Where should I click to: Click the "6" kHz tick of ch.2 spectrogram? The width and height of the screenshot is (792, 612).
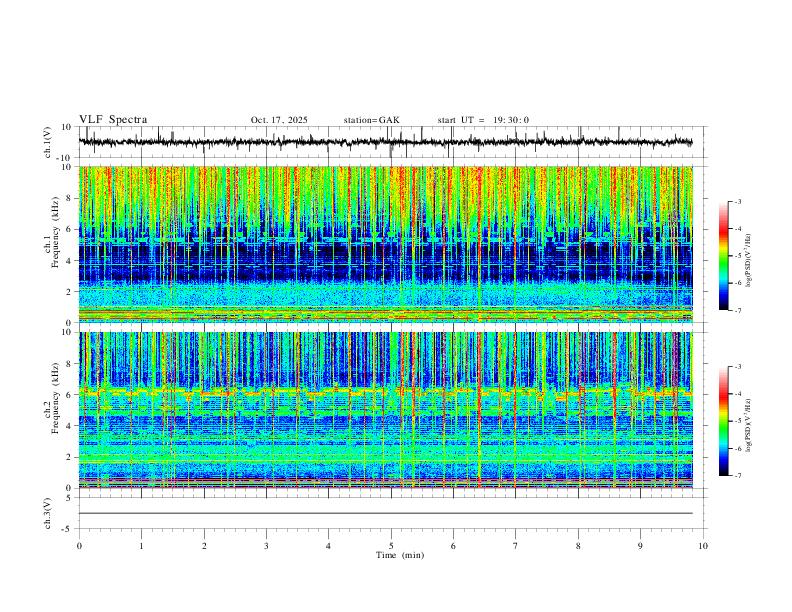(69, 395)
